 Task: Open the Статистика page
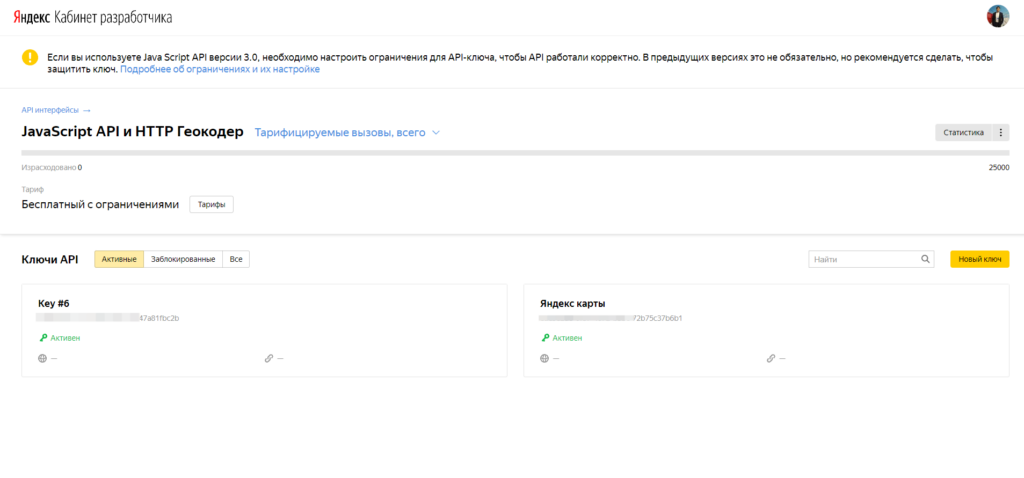[x=963, y=132]
